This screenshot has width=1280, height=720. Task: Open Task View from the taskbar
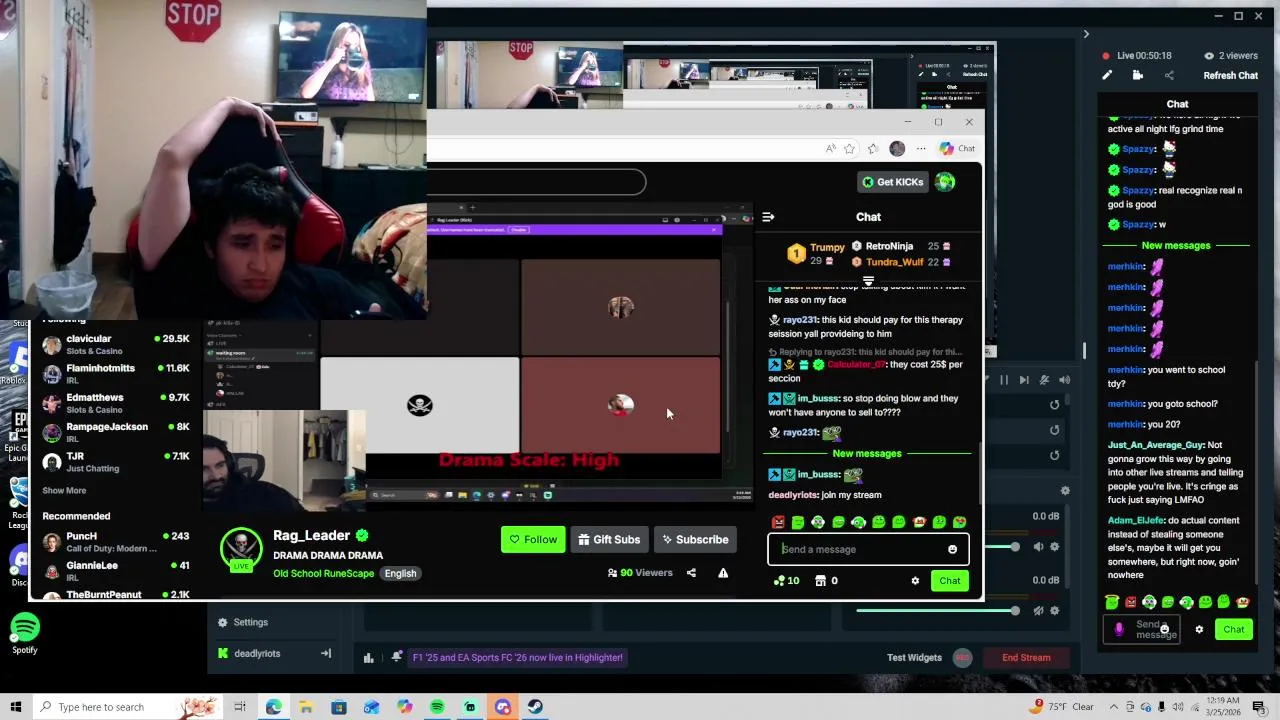(x=240, y=707)
